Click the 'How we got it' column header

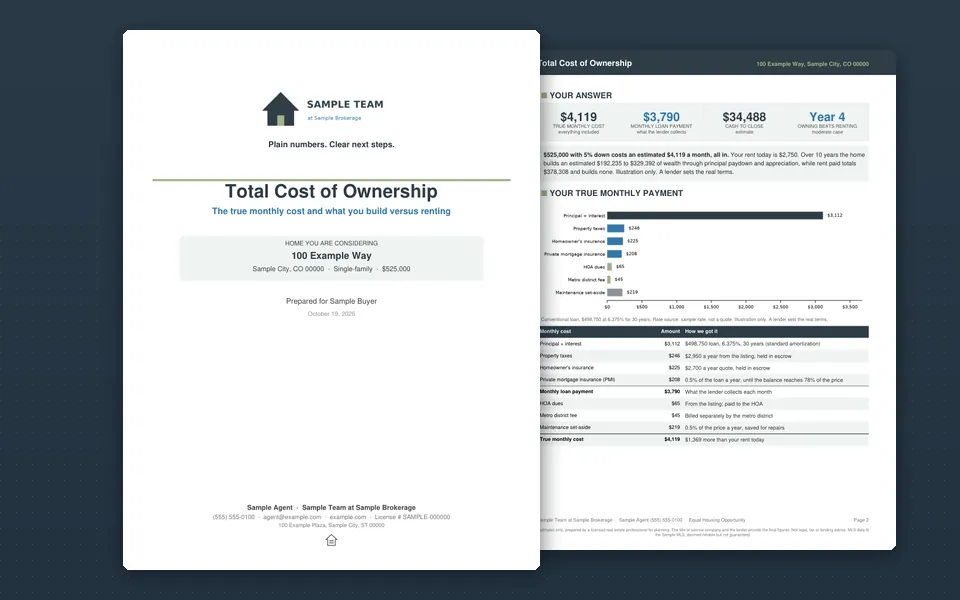tap(701, 331)
